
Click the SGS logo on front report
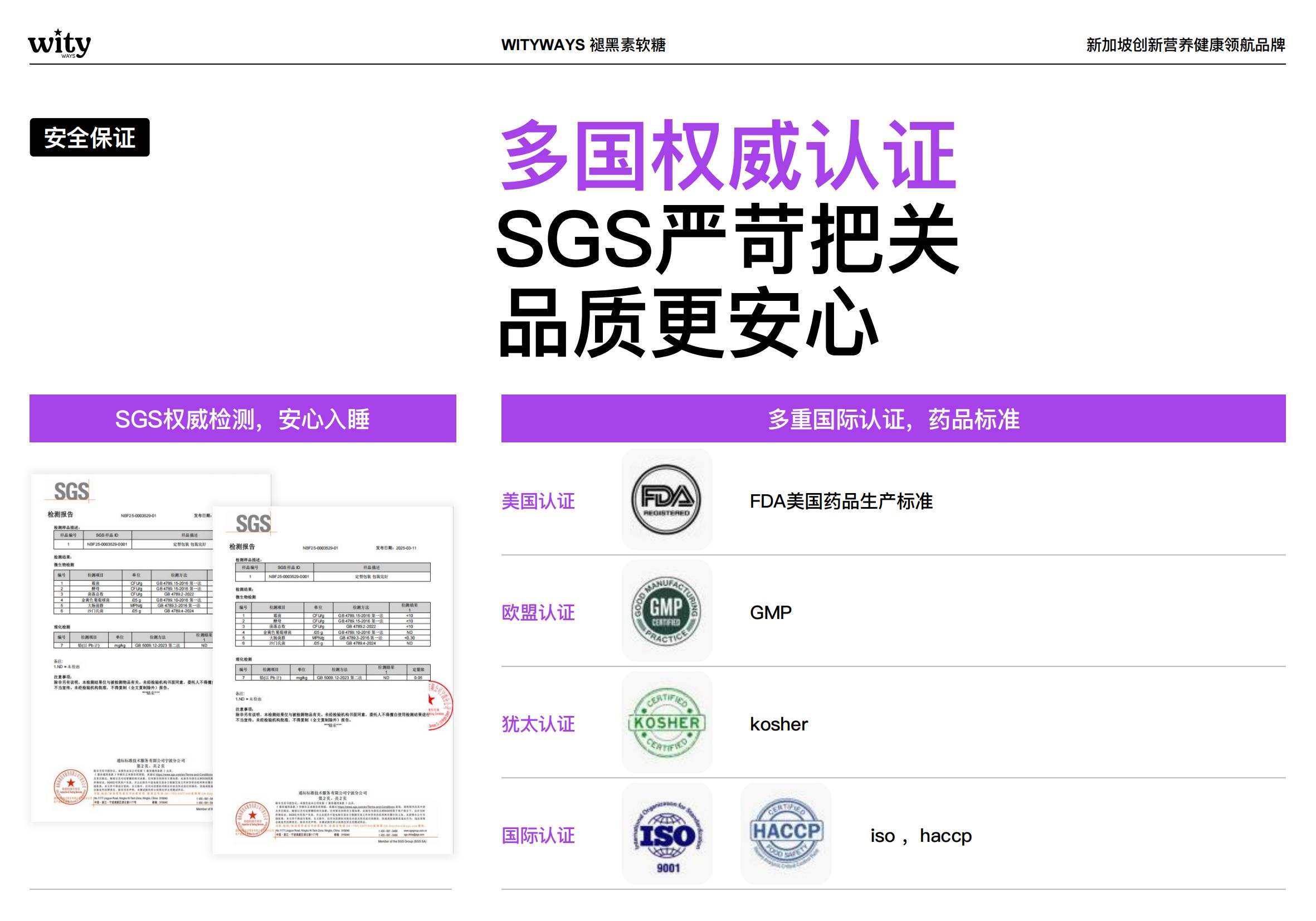click(253, 524)
